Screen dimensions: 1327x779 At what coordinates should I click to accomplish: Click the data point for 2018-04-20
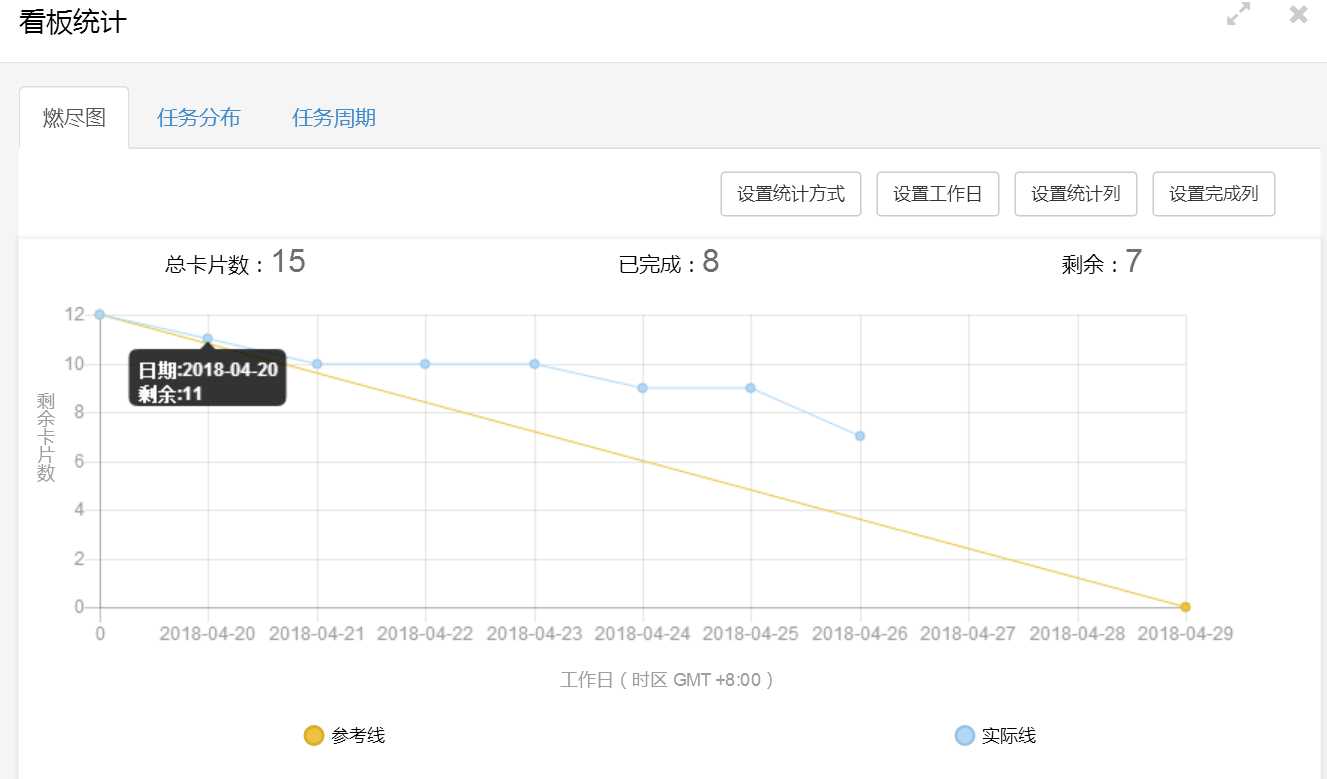(208, 339)
